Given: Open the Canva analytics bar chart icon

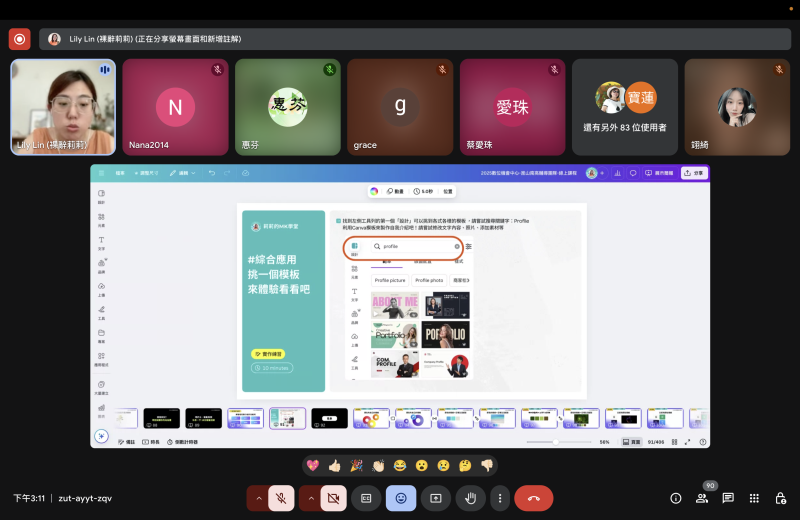Looking at the screenshot, I should pos(617,173).
